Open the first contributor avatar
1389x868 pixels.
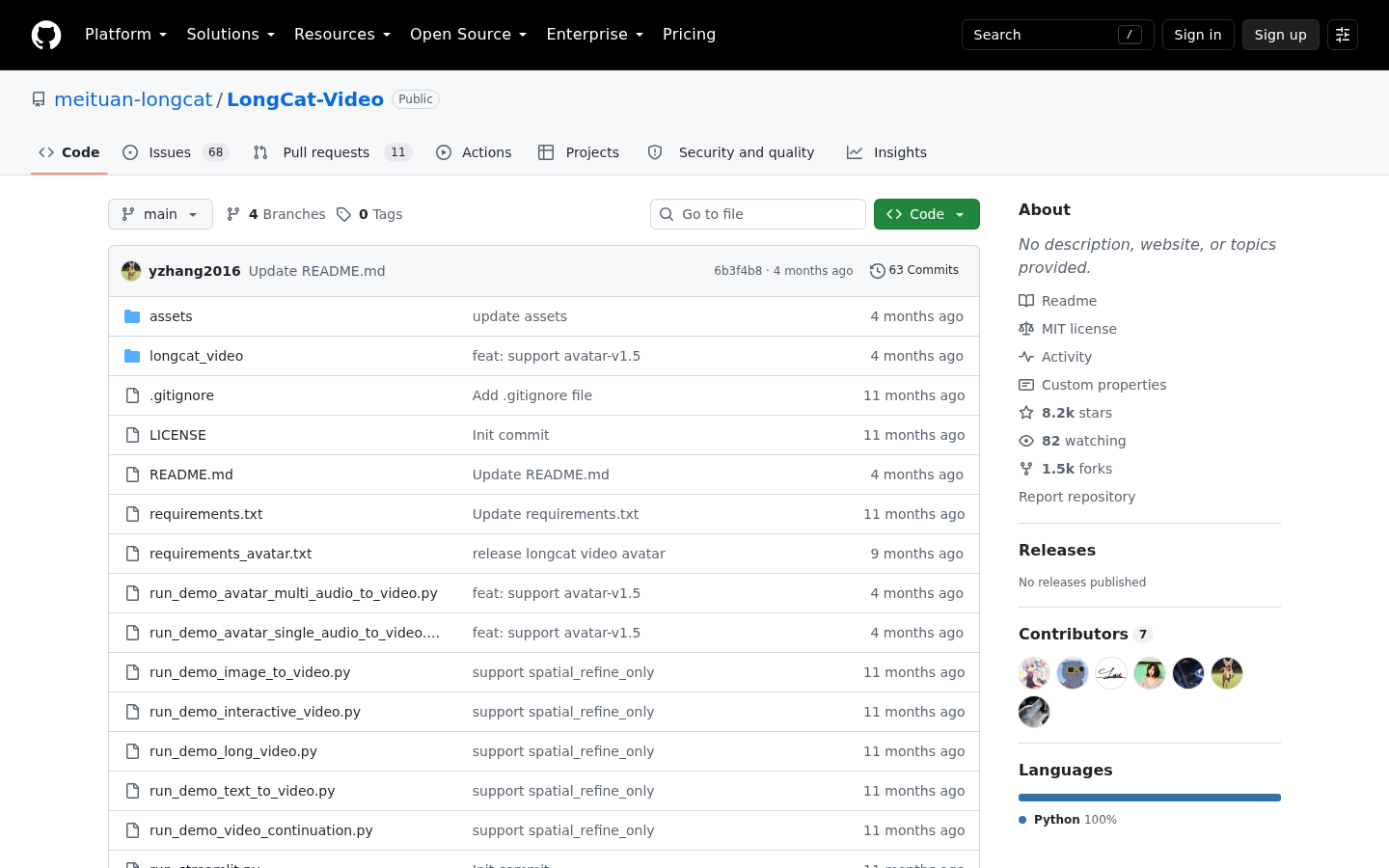click(1034, 673)
